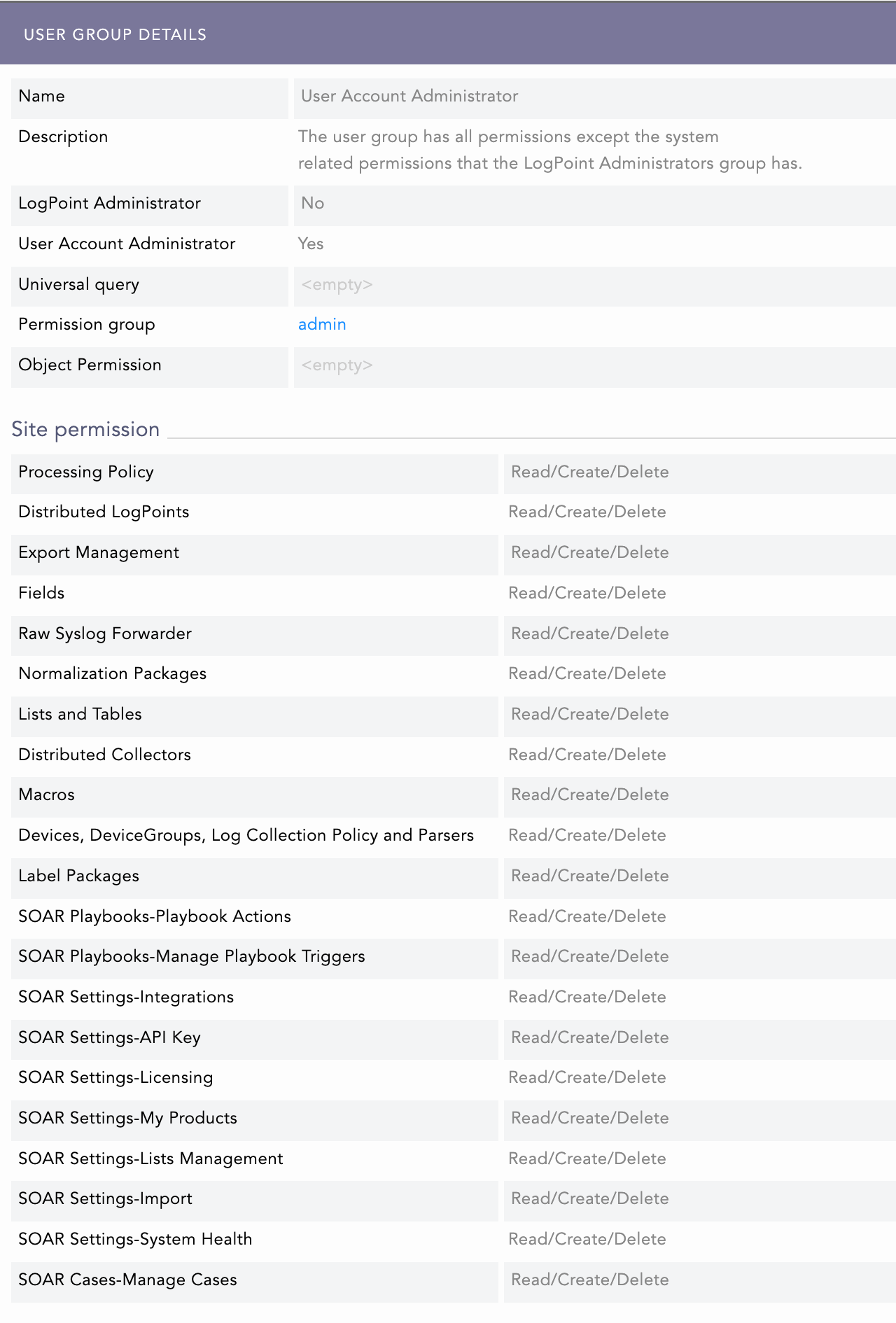Select the Normalization Packages label
This screenshot has height=1323, width=896.
point(113,673)
